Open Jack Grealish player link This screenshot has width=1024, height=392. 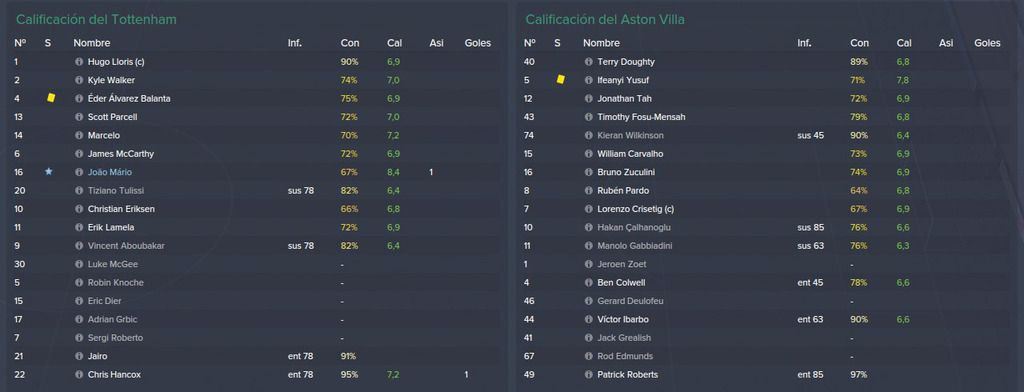click(x=624, y=338)
